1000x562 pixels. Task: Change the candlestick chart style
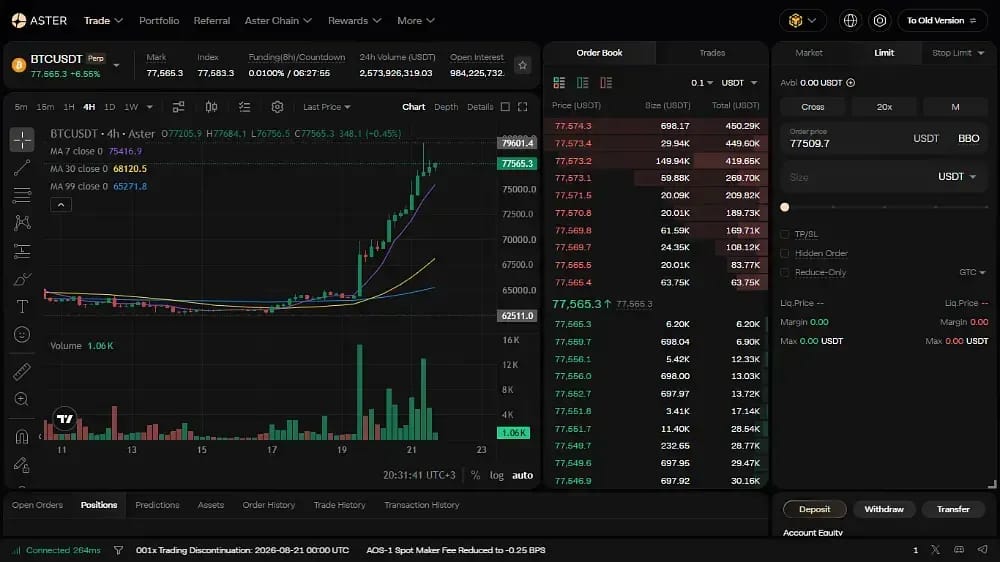click(211, 107)
